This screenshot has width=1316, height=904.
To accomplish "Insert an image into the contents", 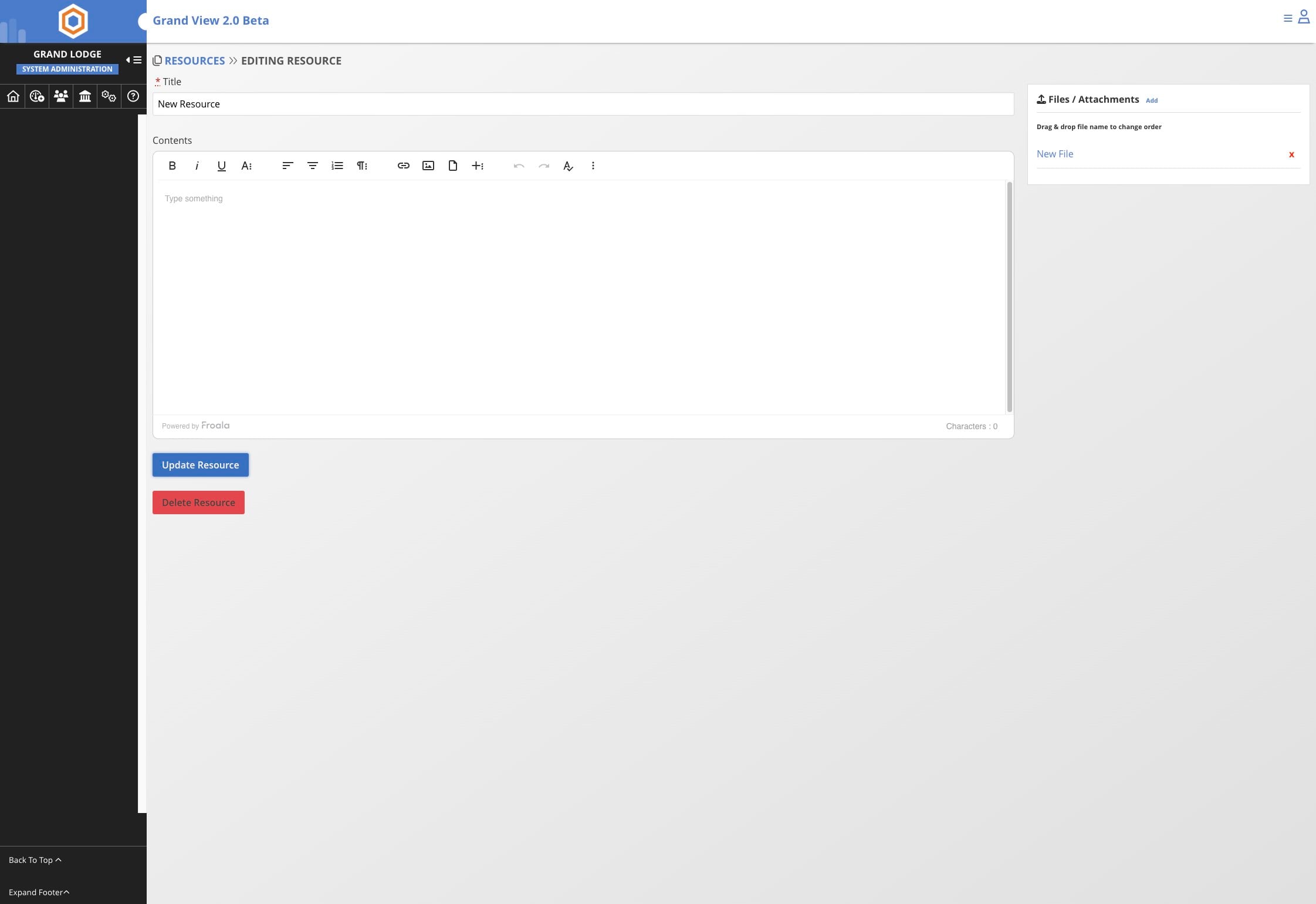I will [428, 166].
